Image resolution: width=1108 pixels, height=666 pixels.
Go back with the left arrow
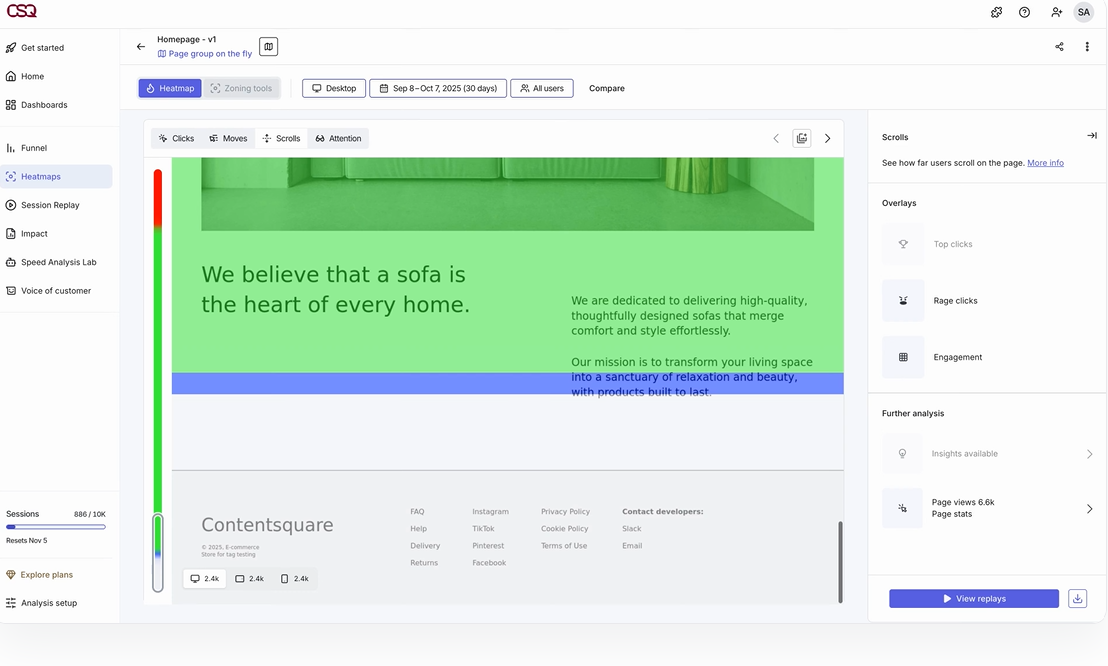(141, 47)
